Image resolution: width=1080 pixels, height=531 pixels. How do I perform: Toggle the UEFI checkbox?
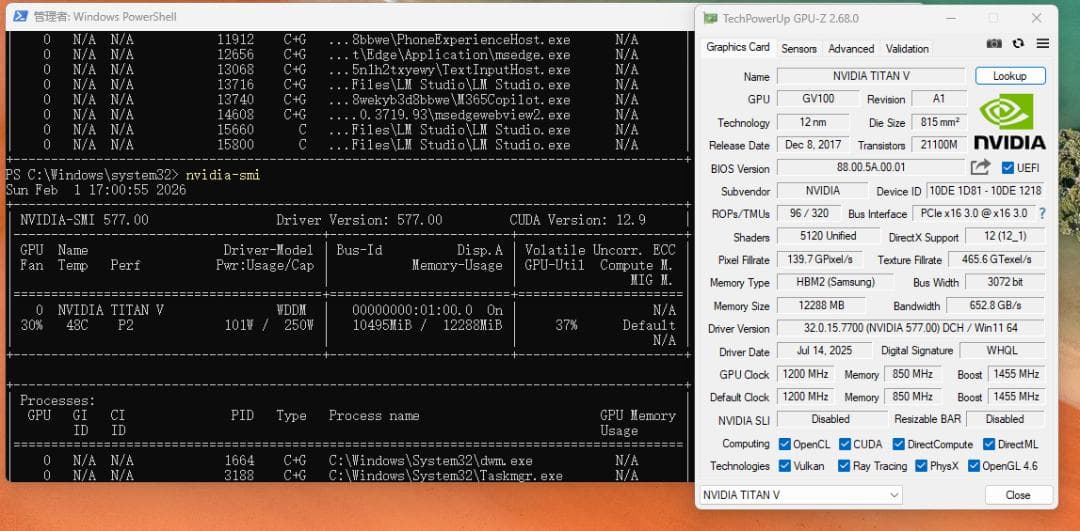1008,168
